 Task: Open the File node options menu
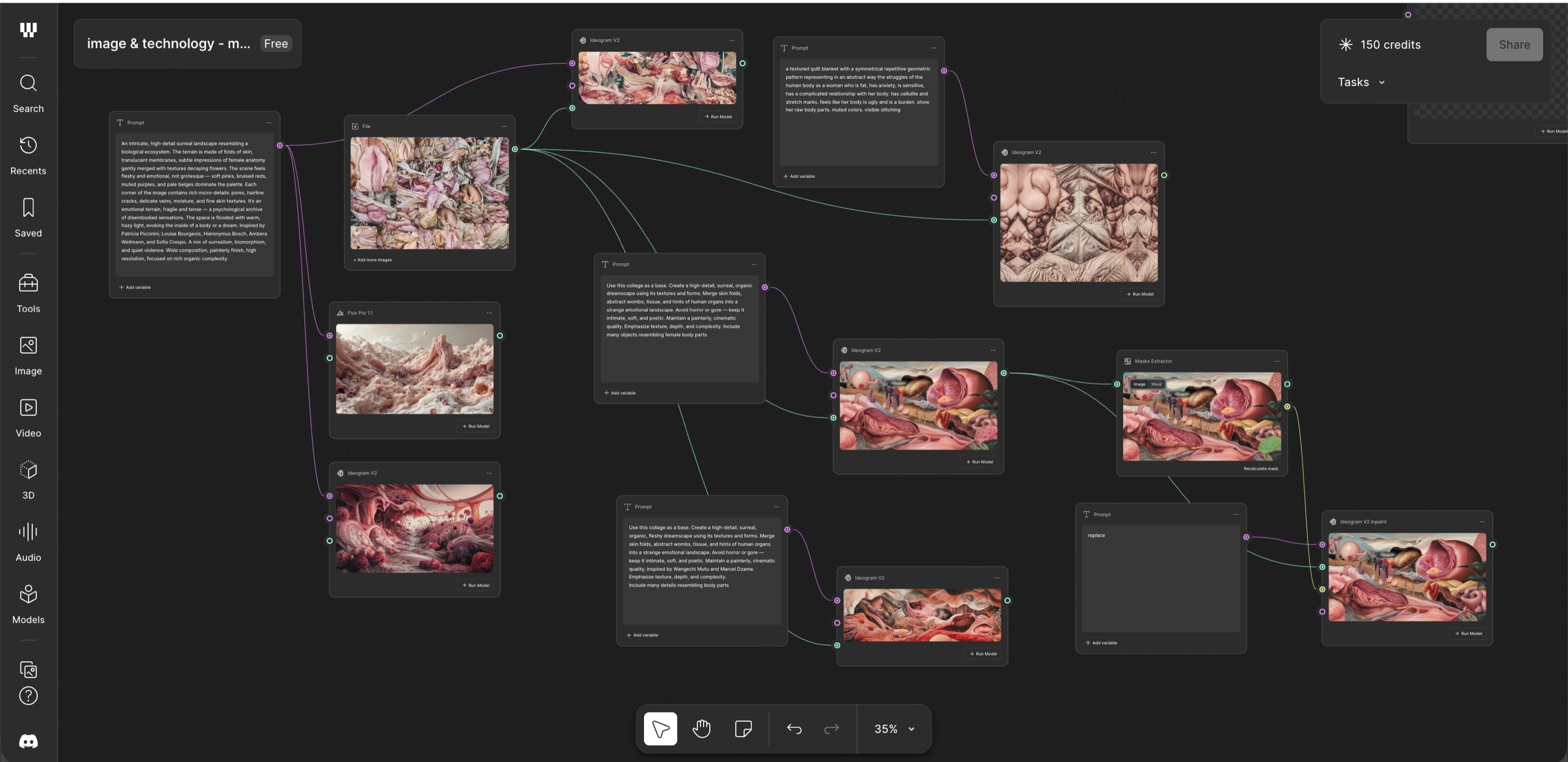[x=504, y=126]
